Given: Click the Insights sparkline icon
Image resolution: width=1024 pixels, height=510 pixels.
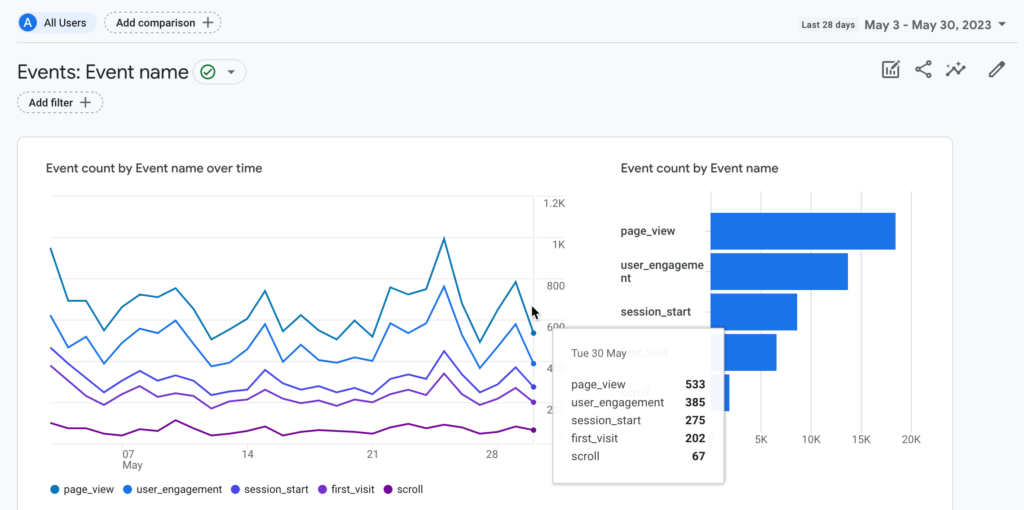Looking at the screenshot, I should pos(955,70).
